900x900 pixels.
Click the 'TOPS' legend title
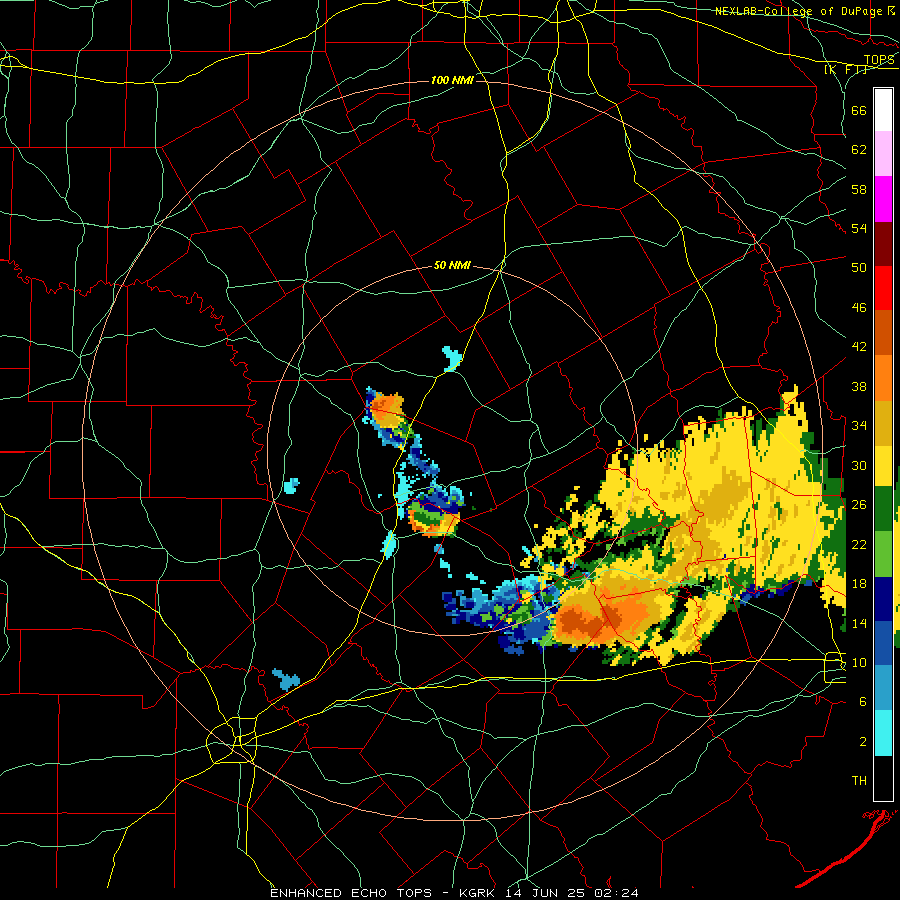[x=879, y=60]
